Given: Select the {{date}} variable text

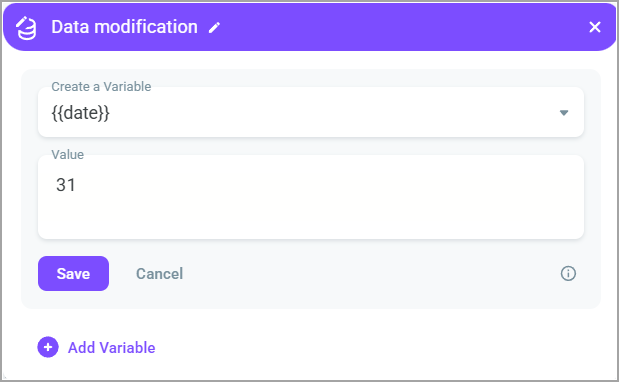Looking at the screenshot, I should click(81, 113).
